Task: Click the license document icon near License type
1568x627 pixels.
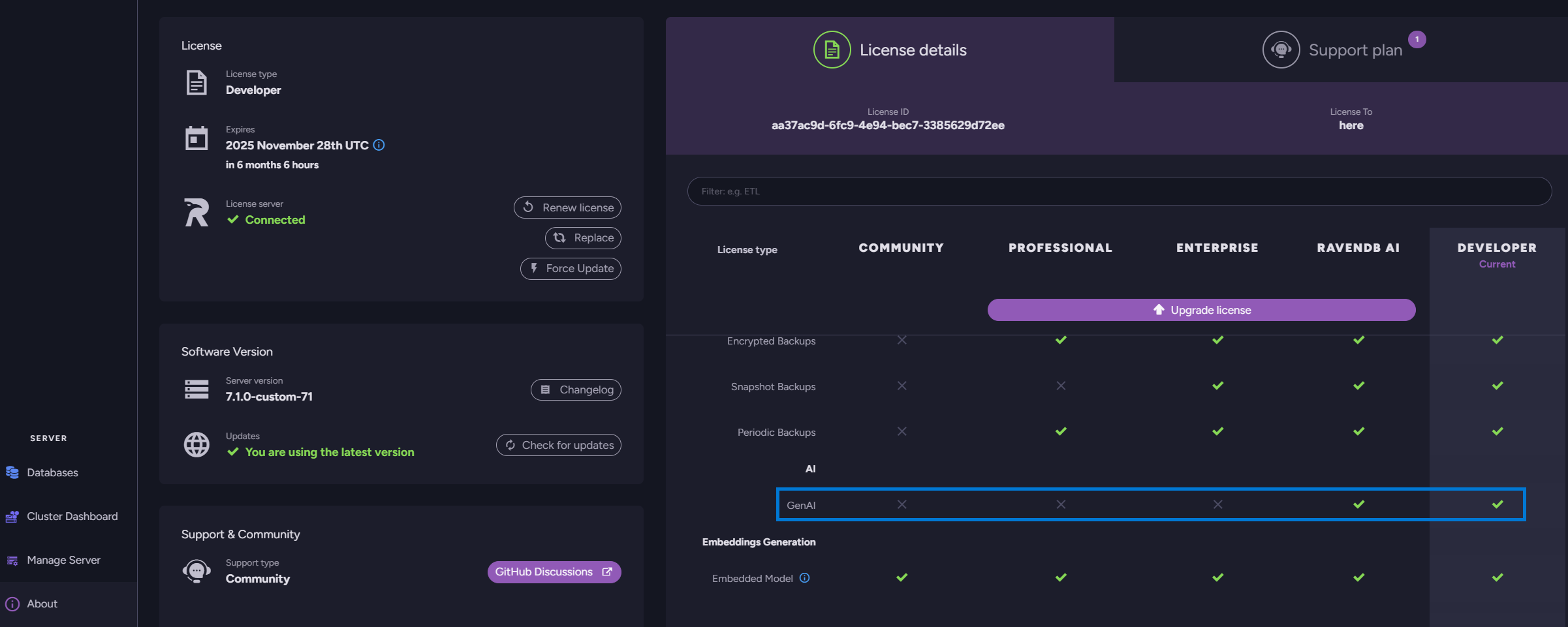Action: tap(195, 82)
